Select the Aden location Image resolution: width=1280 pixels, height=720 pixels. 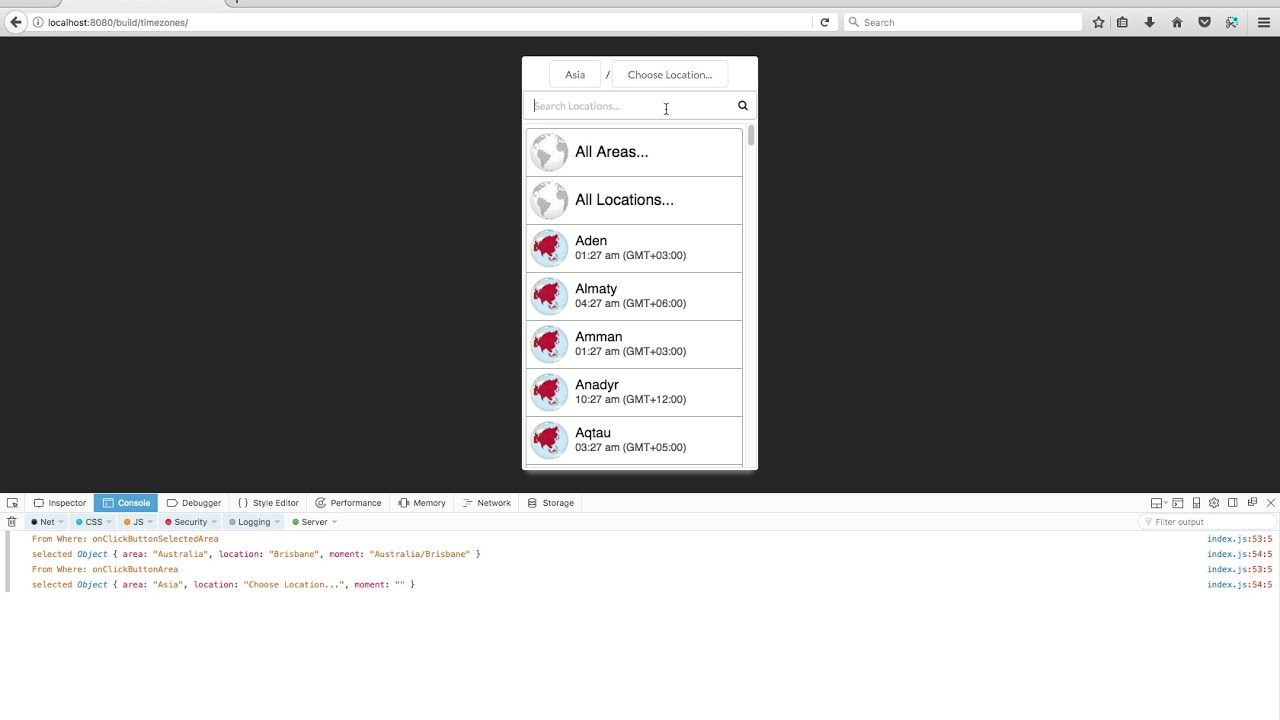[x=634, y=248]
